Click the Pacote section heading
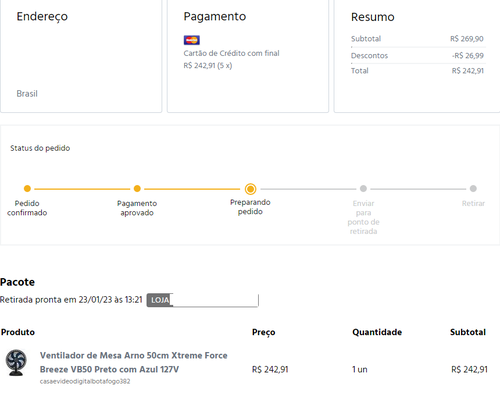 click(x=17, y=282)
